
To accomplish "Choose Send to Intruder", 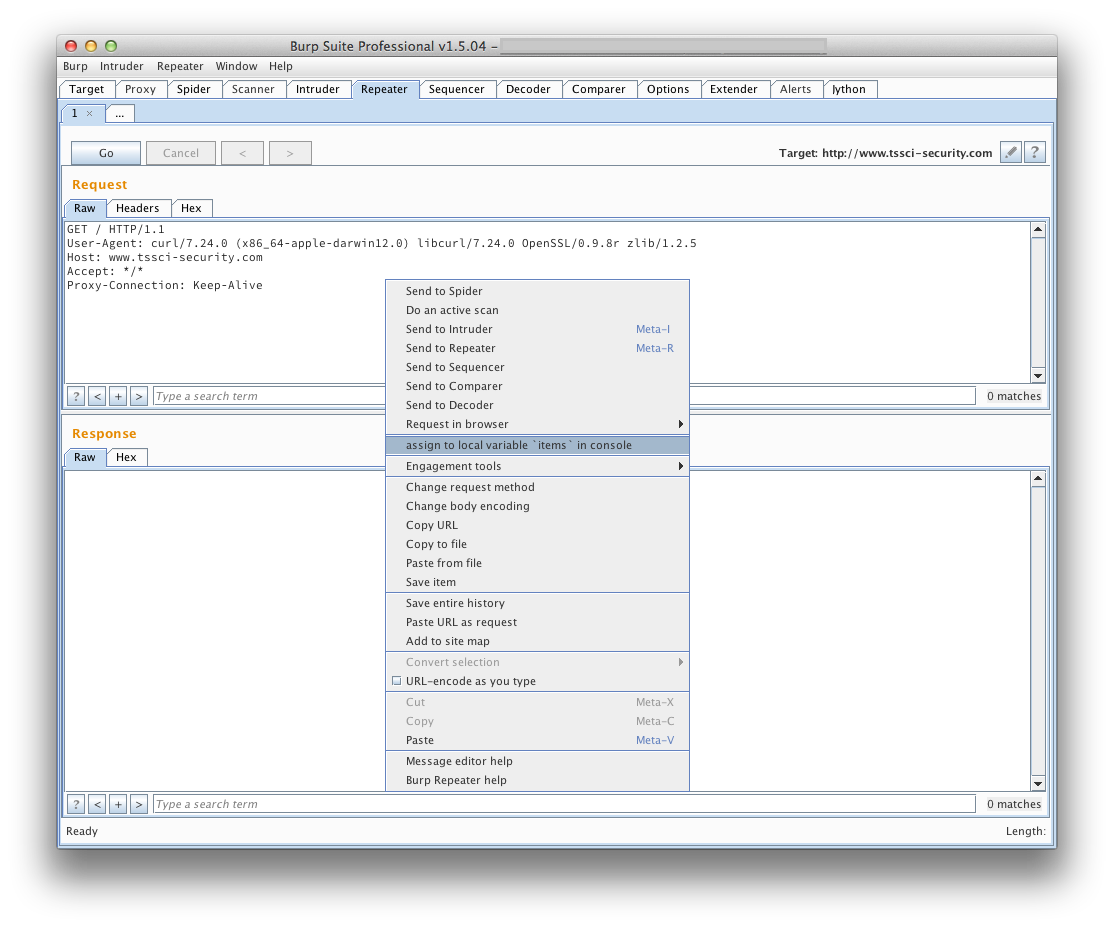I will [537, 329].
